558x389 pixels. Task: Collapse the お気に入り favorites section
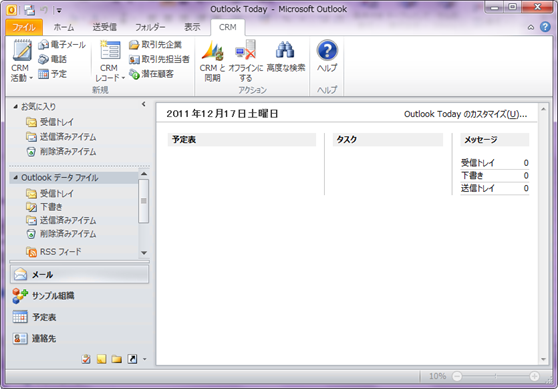(15, 106)
